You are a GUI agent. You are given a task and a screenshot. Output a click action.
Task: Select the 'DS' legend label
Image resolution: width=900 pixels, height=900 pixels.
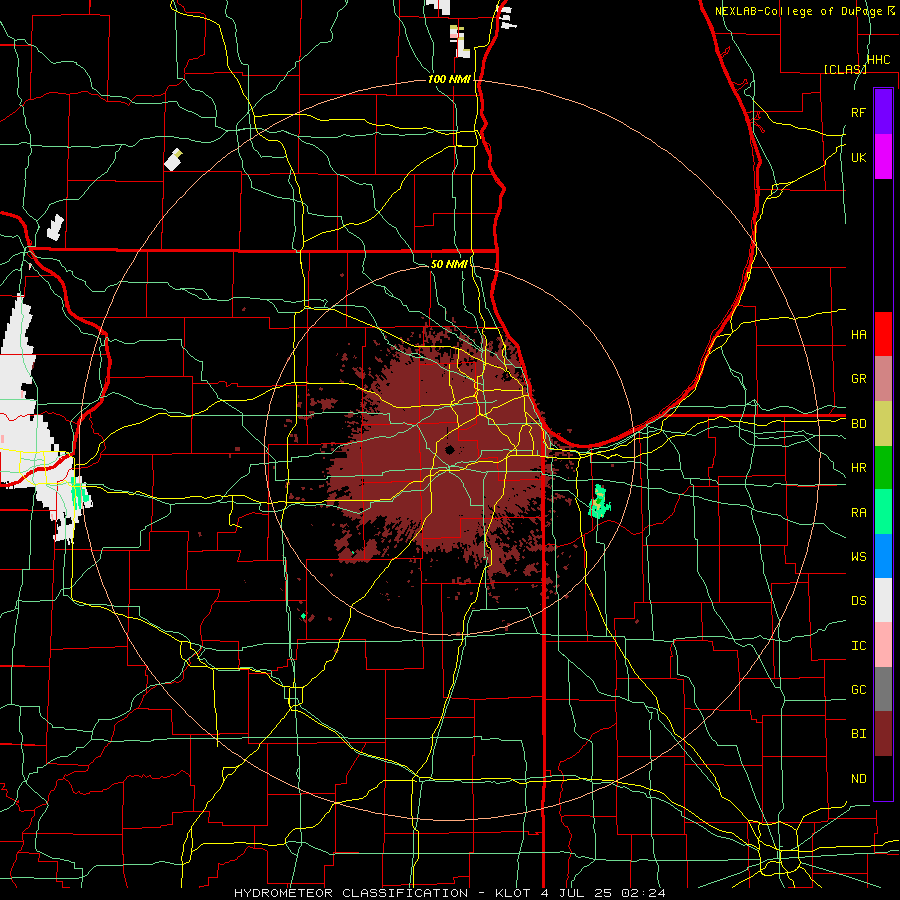pos(859,600)
